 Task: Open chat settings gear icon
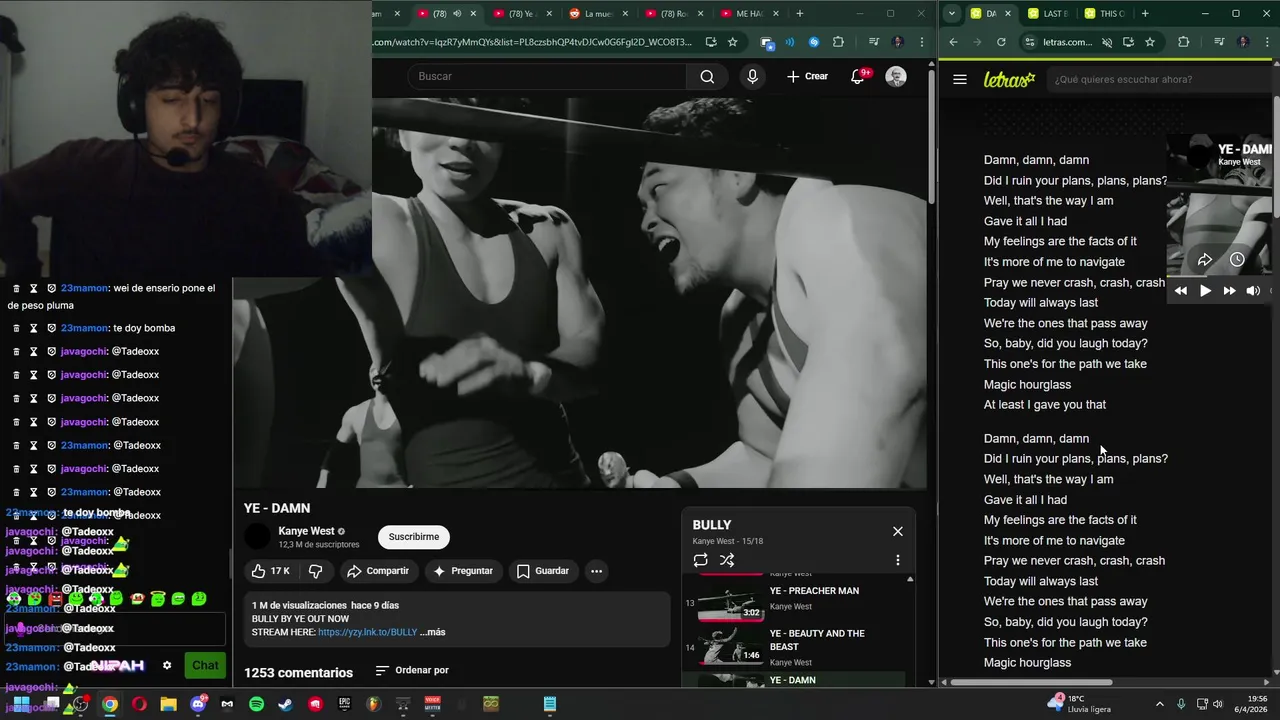(x=167, y=665)
